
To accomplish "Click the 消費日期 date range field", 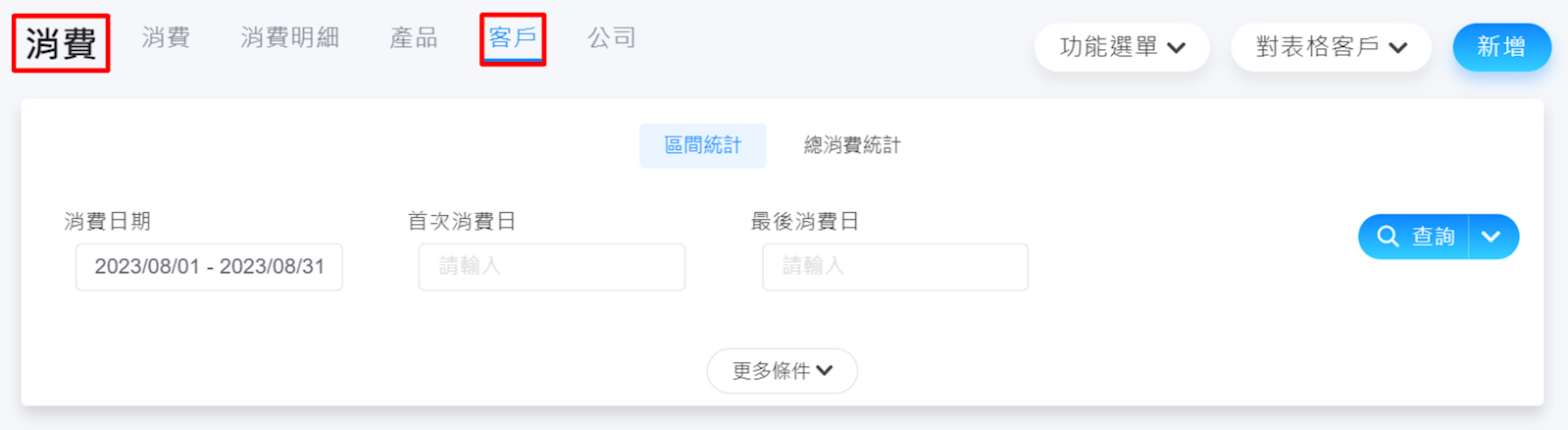I will click(x=209, y=267).
